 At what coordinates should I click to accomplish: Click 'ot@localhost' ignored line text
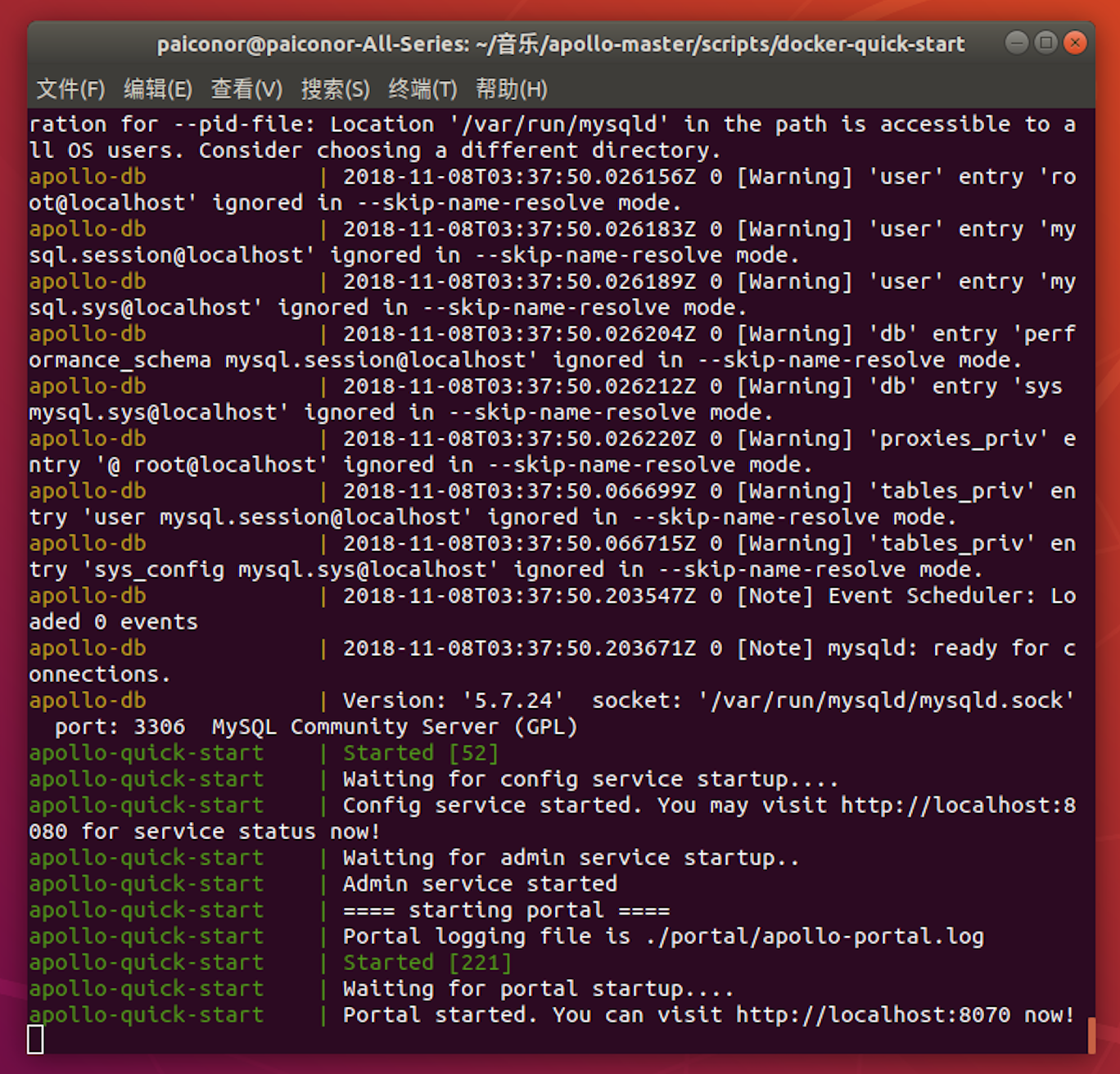(x=114, y=203)
